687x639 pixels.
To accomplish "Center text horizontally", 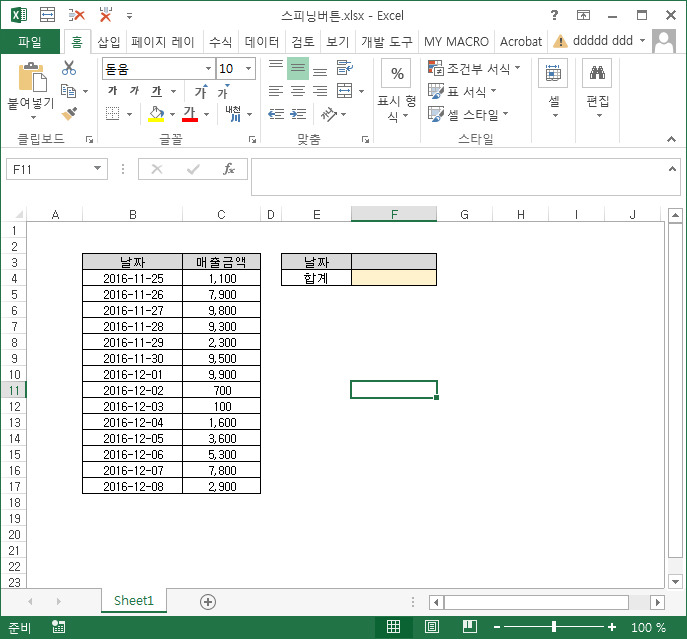I will pos(298,91).
